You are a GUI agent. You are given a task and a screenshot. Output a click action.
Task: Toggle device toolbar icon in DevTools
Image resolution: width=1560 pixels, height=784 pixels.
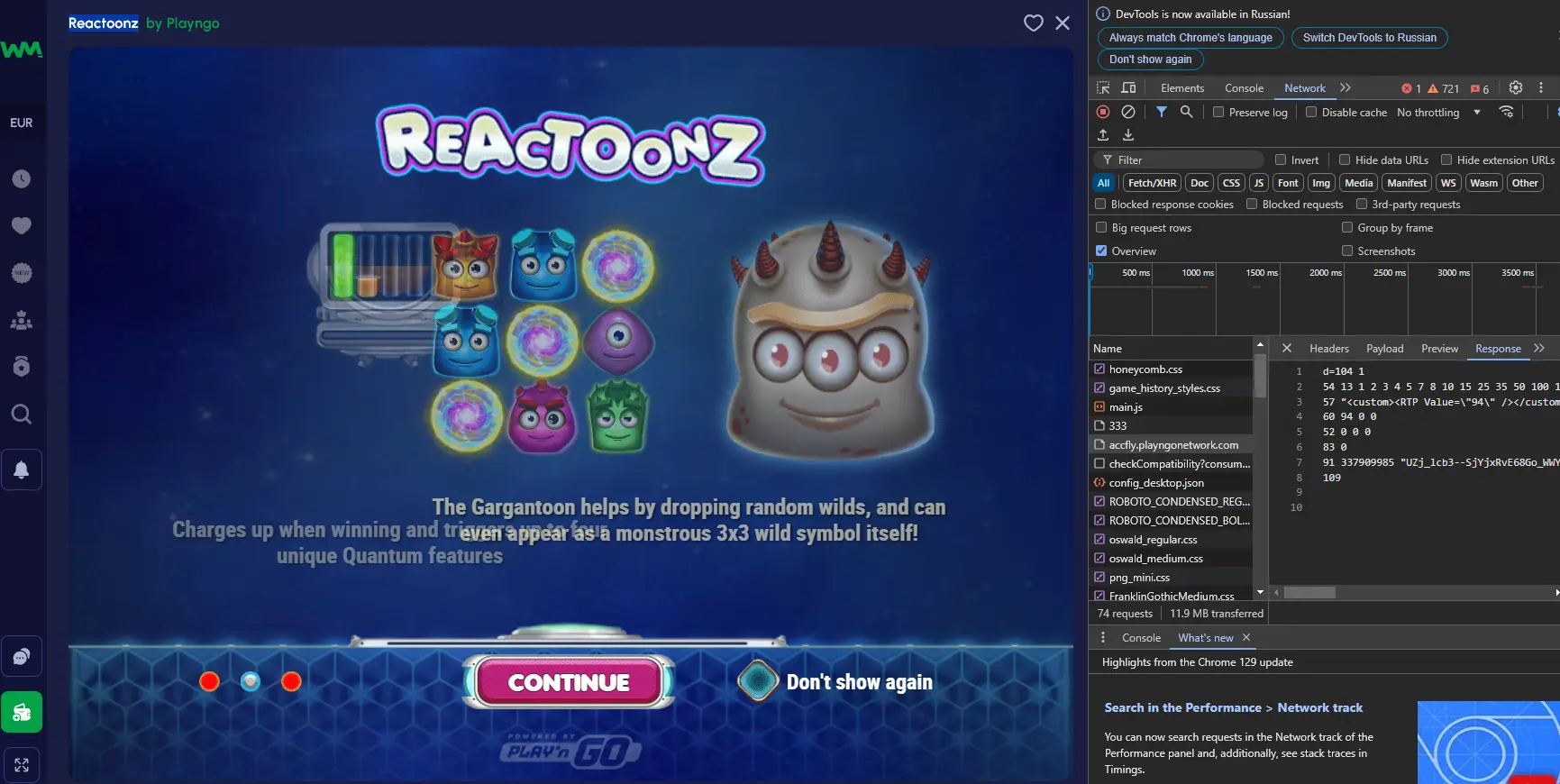[1128, 88]
